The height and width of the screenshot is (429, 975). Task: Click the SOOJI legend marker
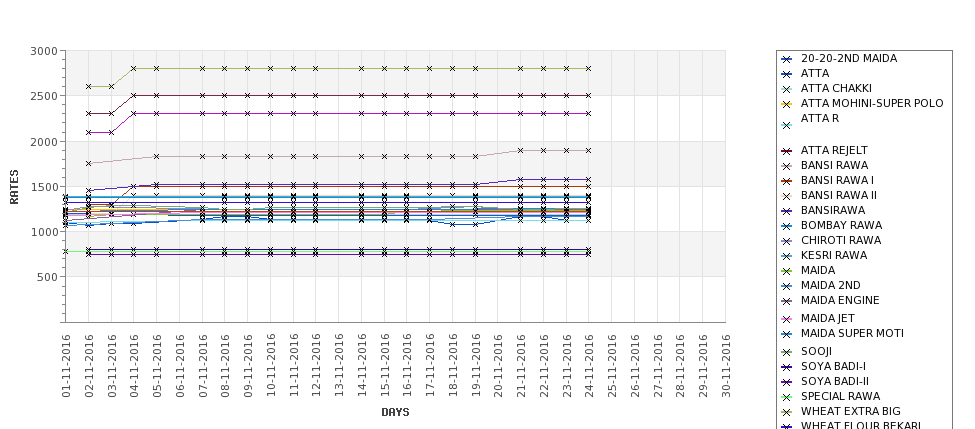[x=787, y=352]
